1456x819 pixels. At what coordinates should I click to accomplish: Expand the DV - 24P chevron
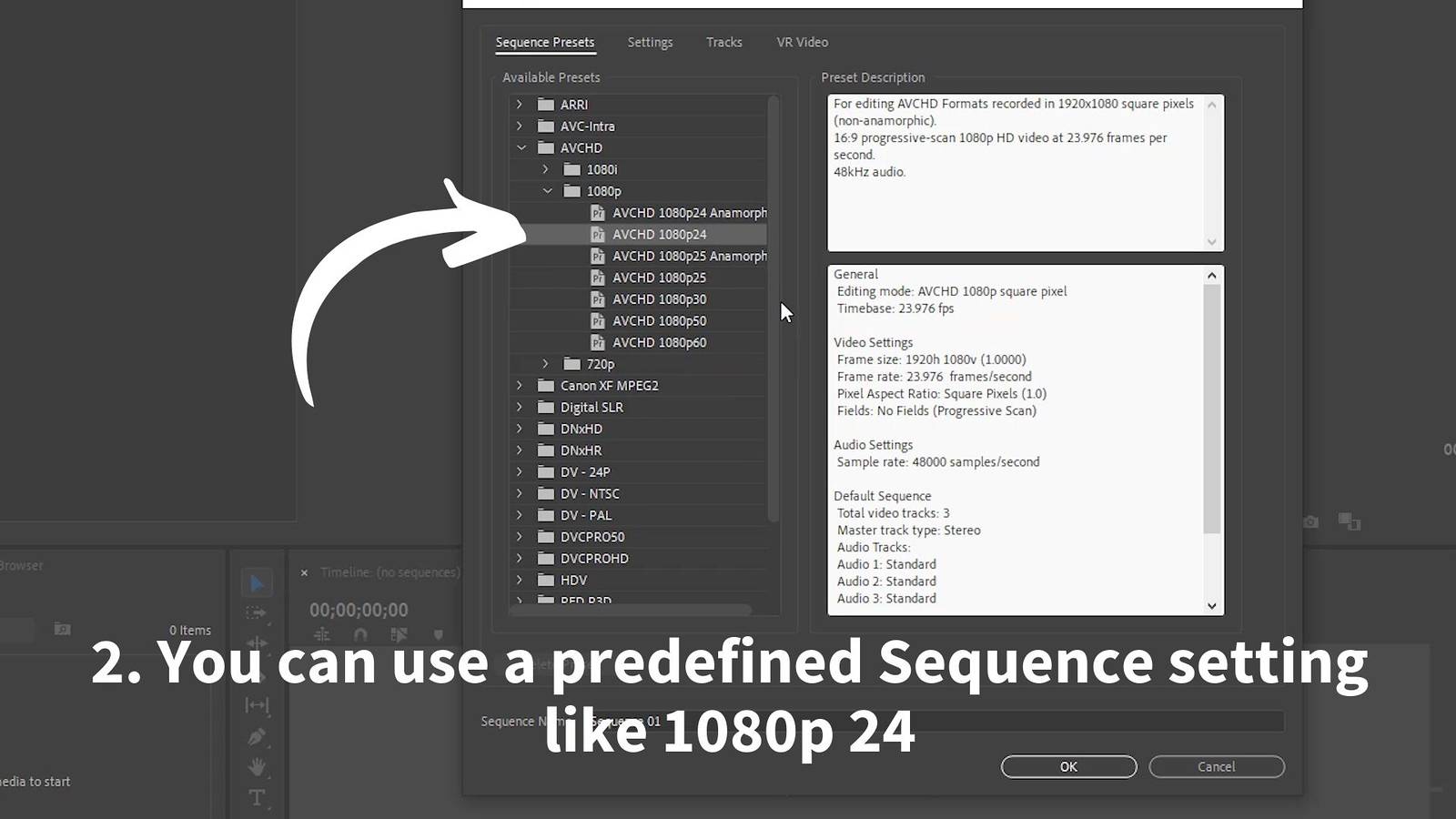520,472
